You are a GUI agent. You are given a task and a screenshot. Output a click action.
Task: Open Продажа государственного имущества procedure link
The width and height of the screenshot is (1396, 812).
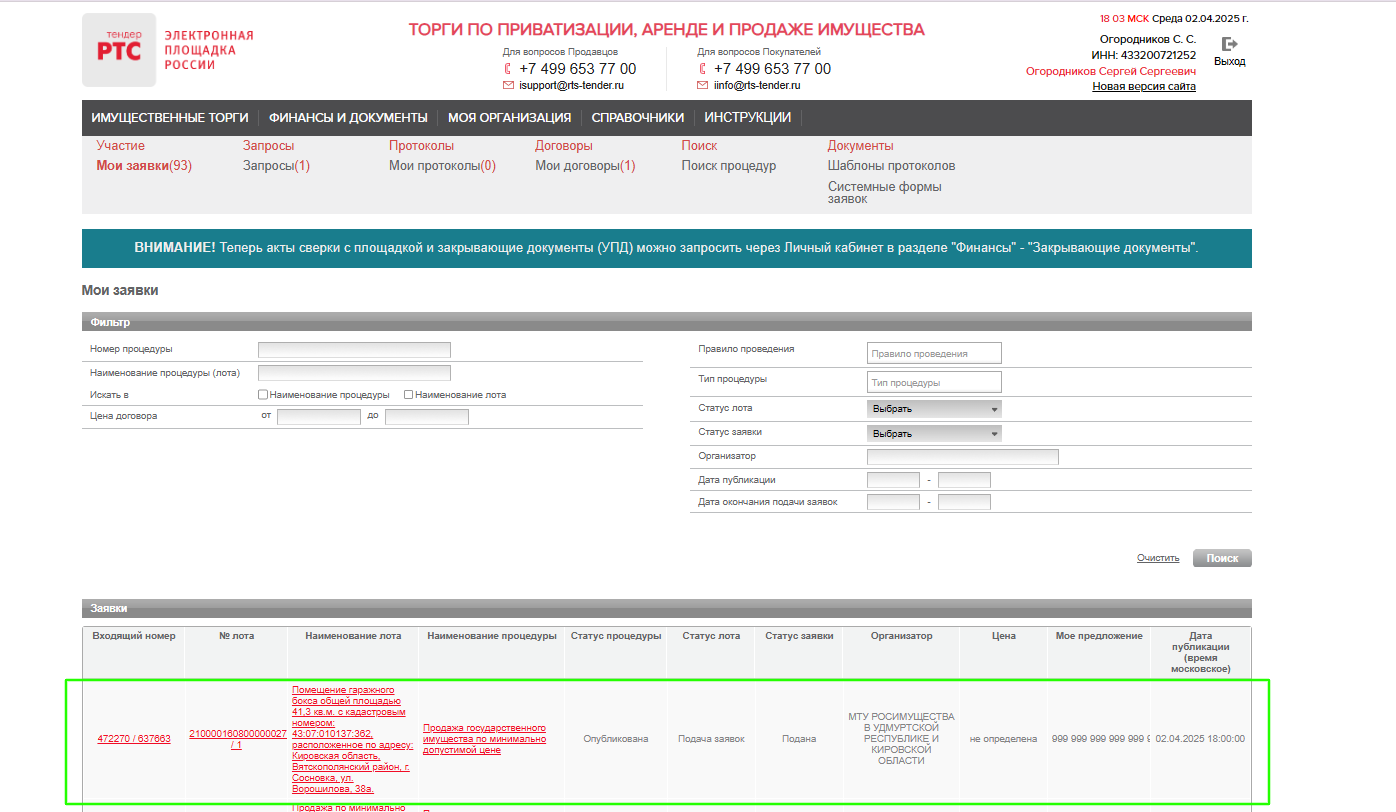click(485, 739)
